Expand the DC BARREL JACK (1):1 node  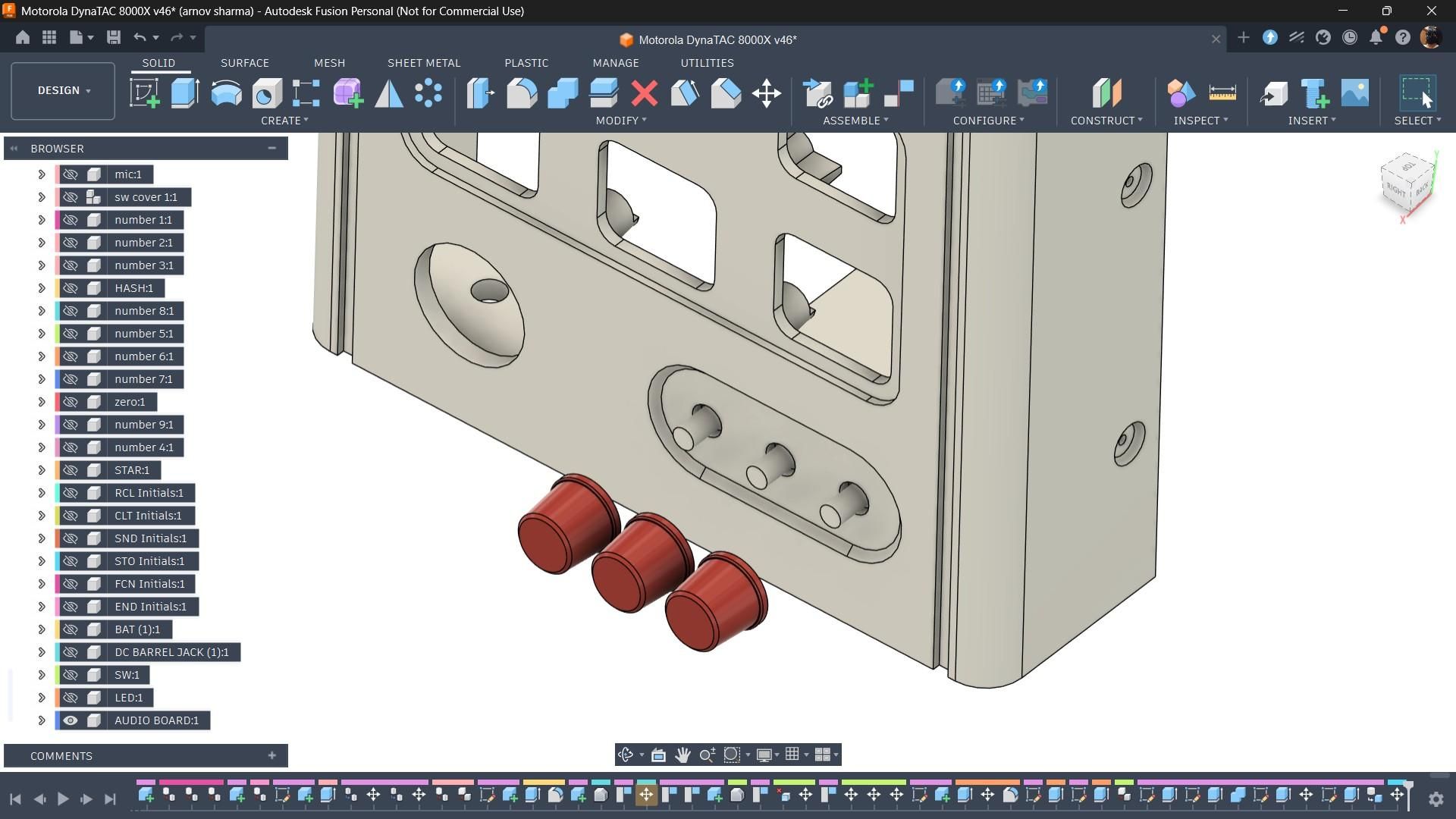click(x=42, y=652)
